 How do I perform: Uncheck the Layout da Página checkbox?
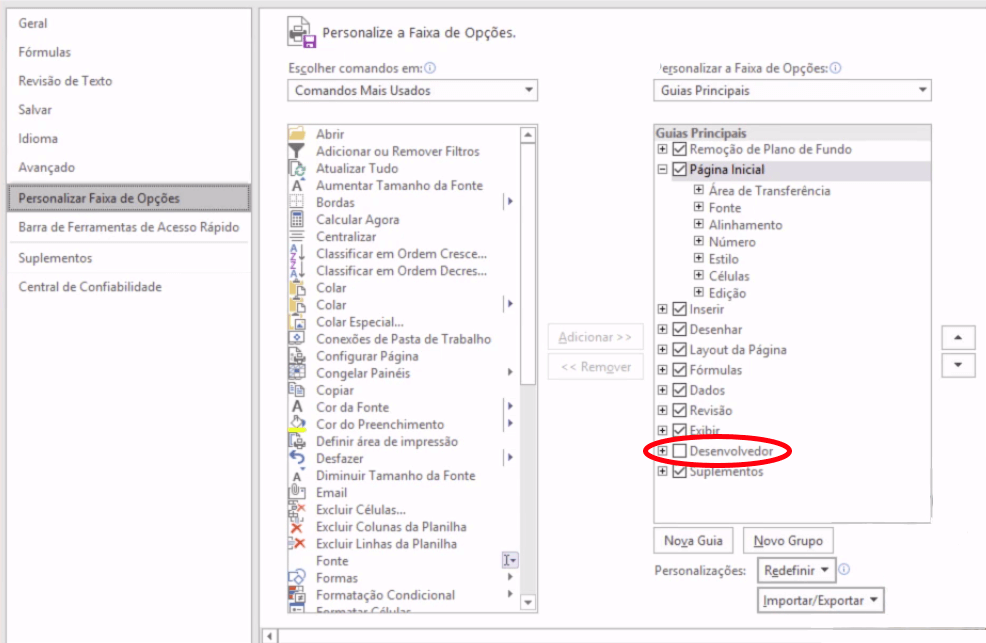coord(679,349)
